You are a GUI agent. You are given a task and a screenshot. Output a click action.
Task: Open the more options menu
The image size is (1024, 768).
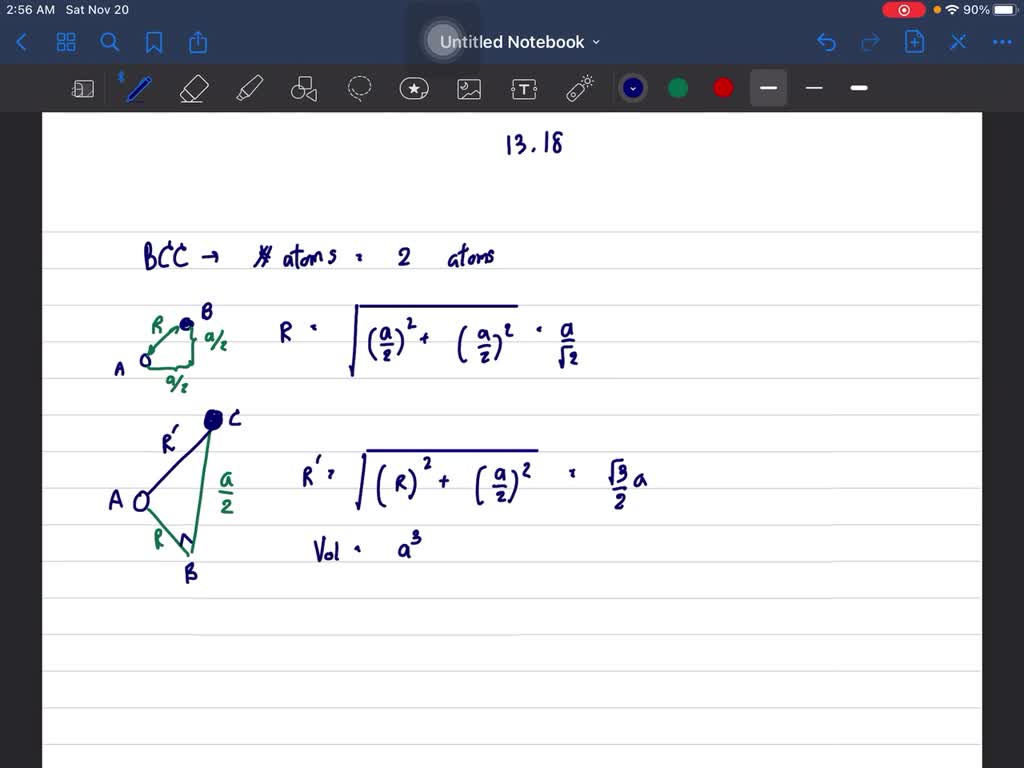(1003, 42)
